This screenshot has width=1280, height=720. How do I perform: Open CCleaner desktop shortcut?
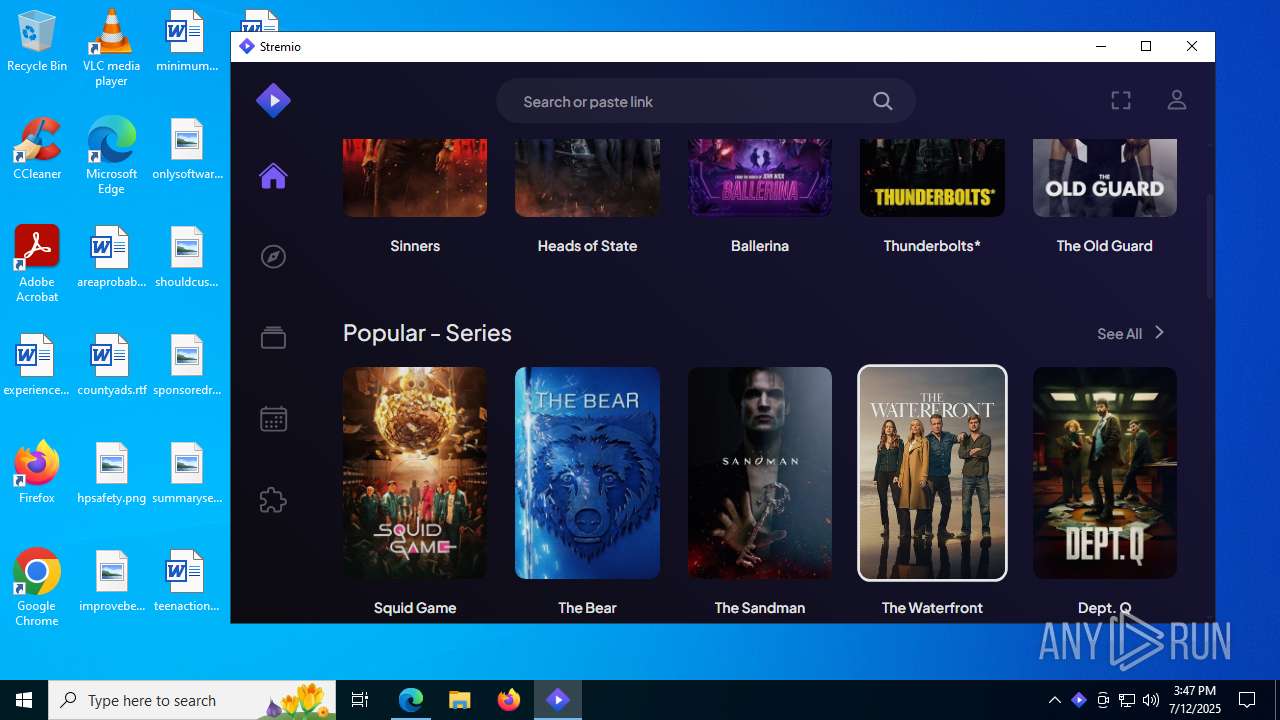37,150
